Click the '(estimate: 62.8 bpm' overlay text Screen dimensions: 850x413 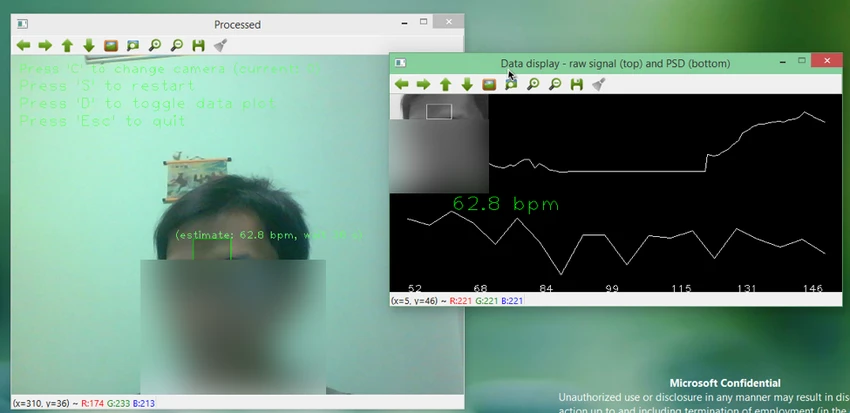[235, 235]
